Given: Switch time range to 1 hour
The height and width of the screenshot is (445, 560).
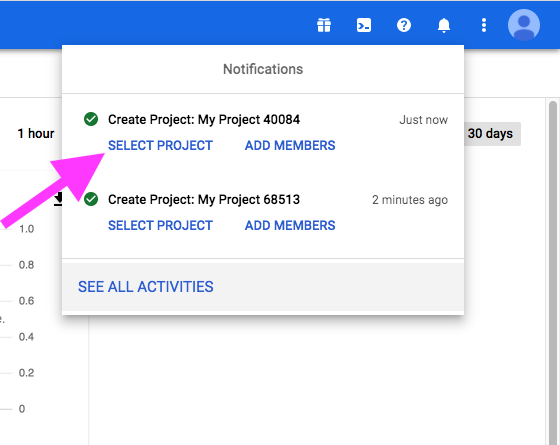Looking at the screenshot, I should coord(36,134).
